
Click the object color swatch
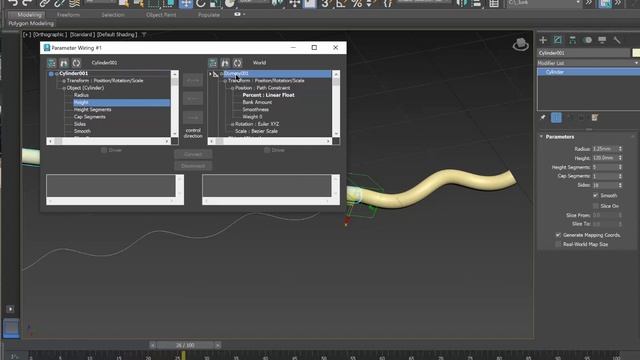(x=636, y=53)
